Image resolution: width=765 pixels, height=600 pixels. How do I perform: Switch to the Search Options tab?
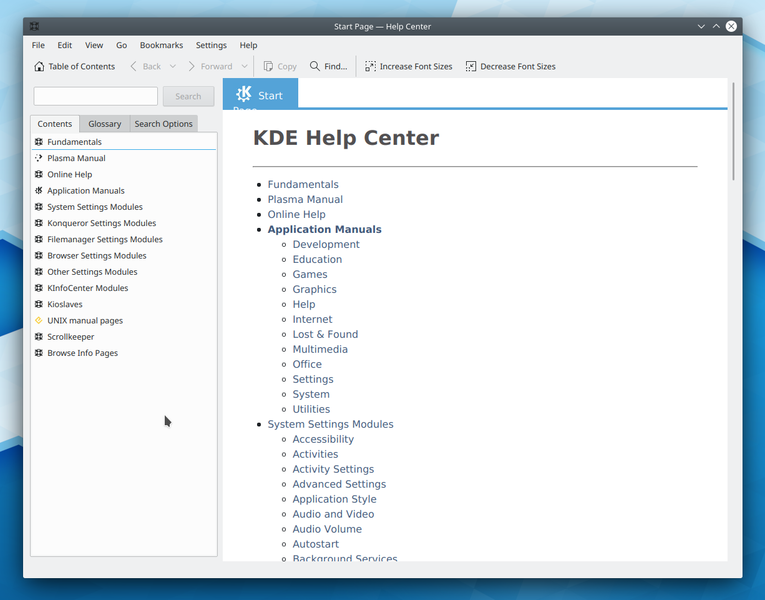point(163,124)
